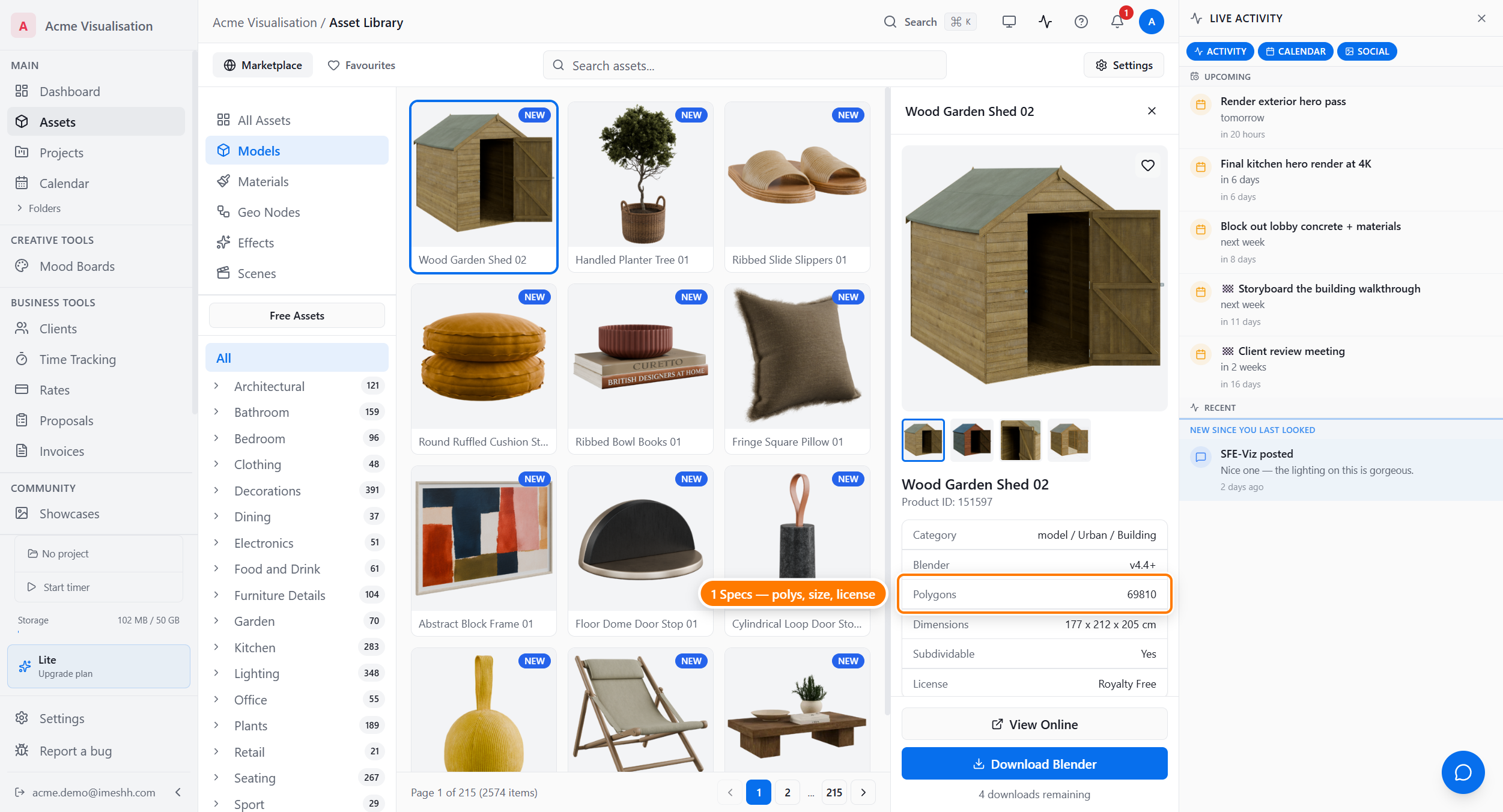Screen dimensions: 1503x812
Task: Open the global Search in header
Action: 930,22
